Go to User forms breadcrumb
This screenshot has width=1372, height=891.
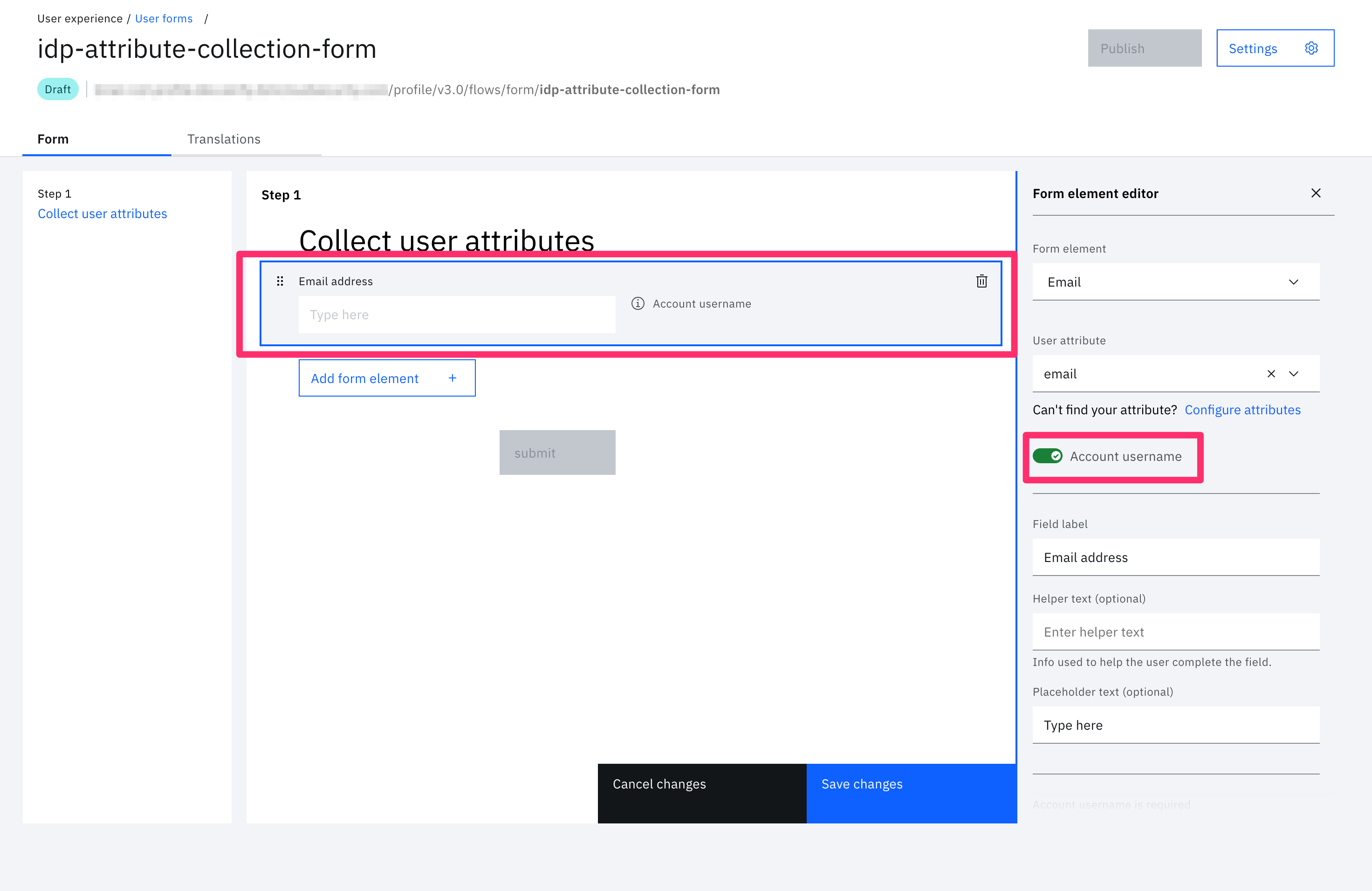click(x=164, y=19)
